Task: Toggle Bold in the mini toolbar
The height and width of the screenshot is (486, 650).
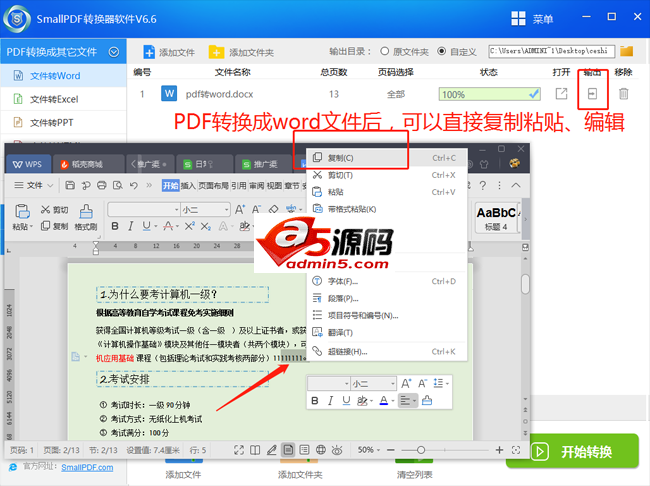Action: pos(315,401)
